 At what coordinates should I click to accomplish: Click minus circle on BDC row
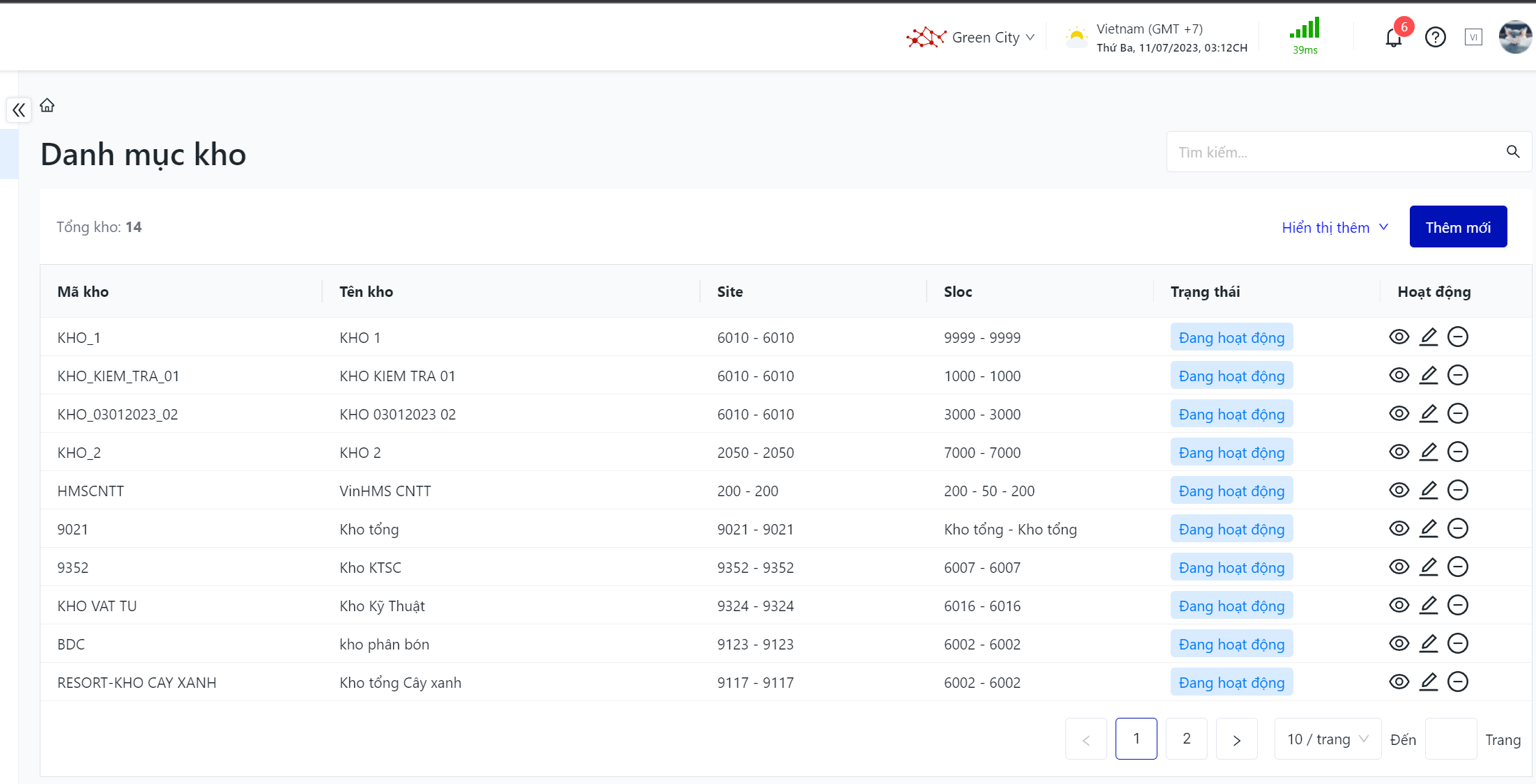pyautogui.click(x=1458, y=643)
